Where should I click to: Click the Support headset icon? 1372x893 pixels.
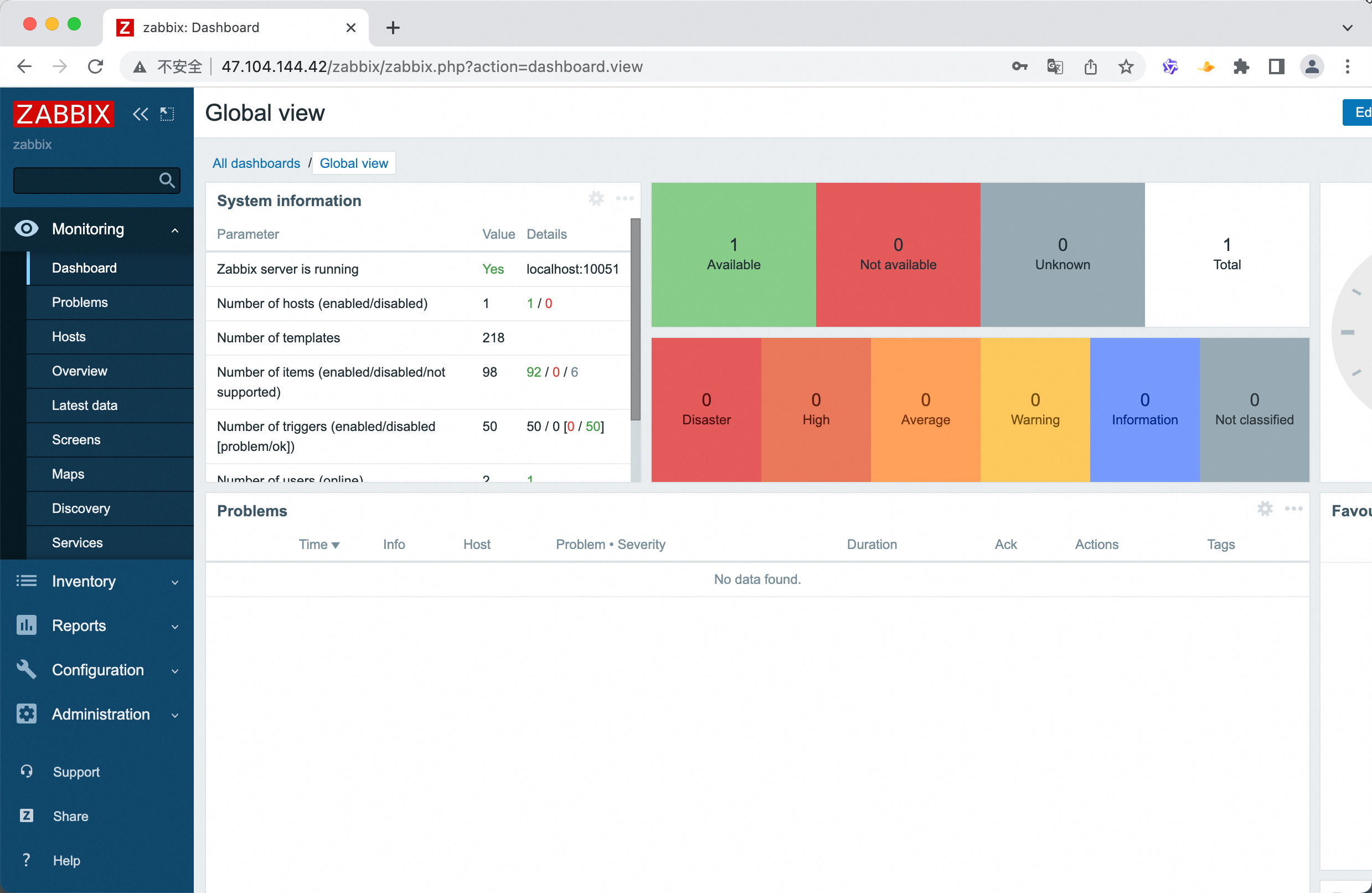pyautogui.click(x=27, y=771)
